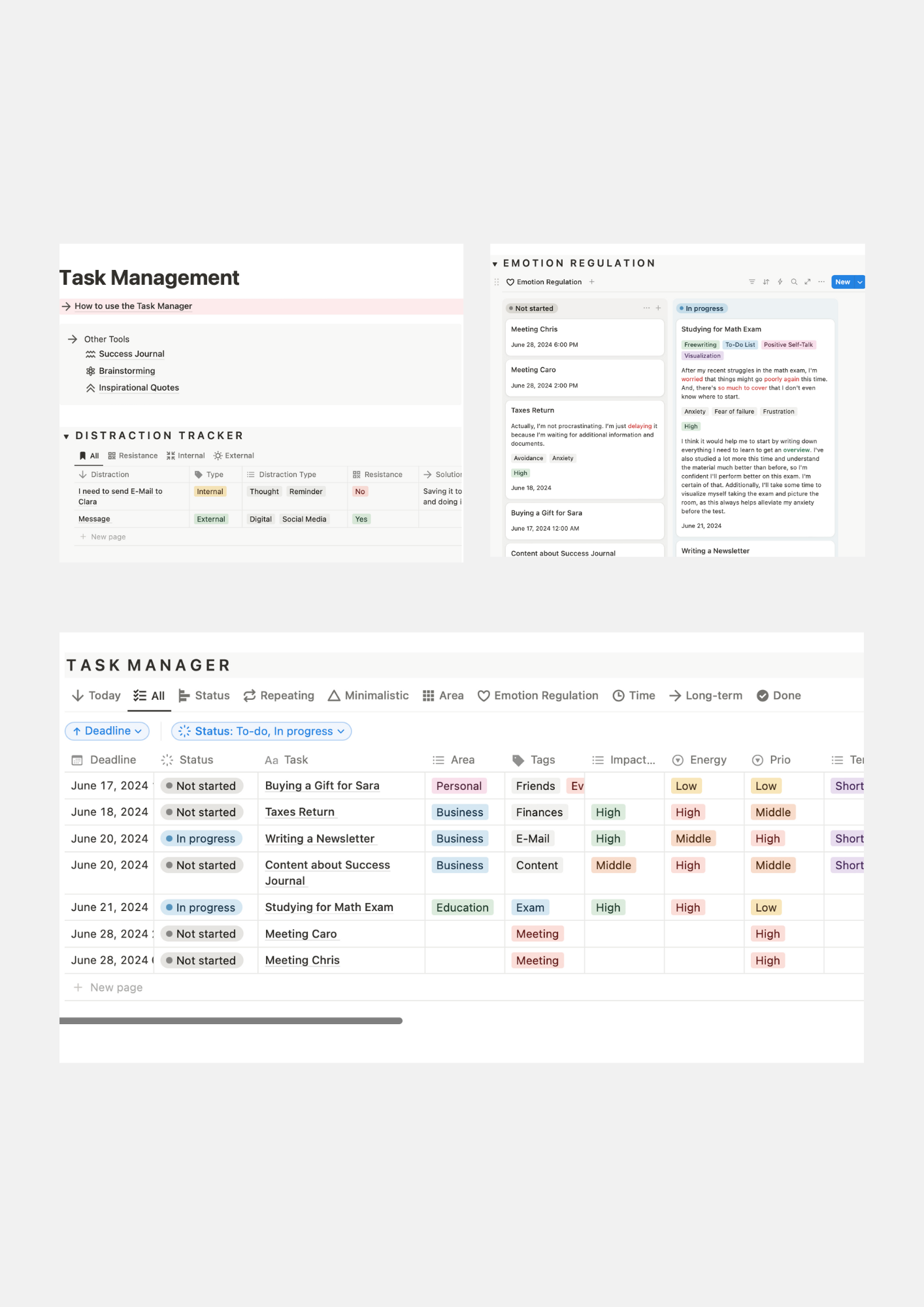924x1307 pixels.
Task: Click the Not started status on Taxes Return
Action: coord(201,812)
